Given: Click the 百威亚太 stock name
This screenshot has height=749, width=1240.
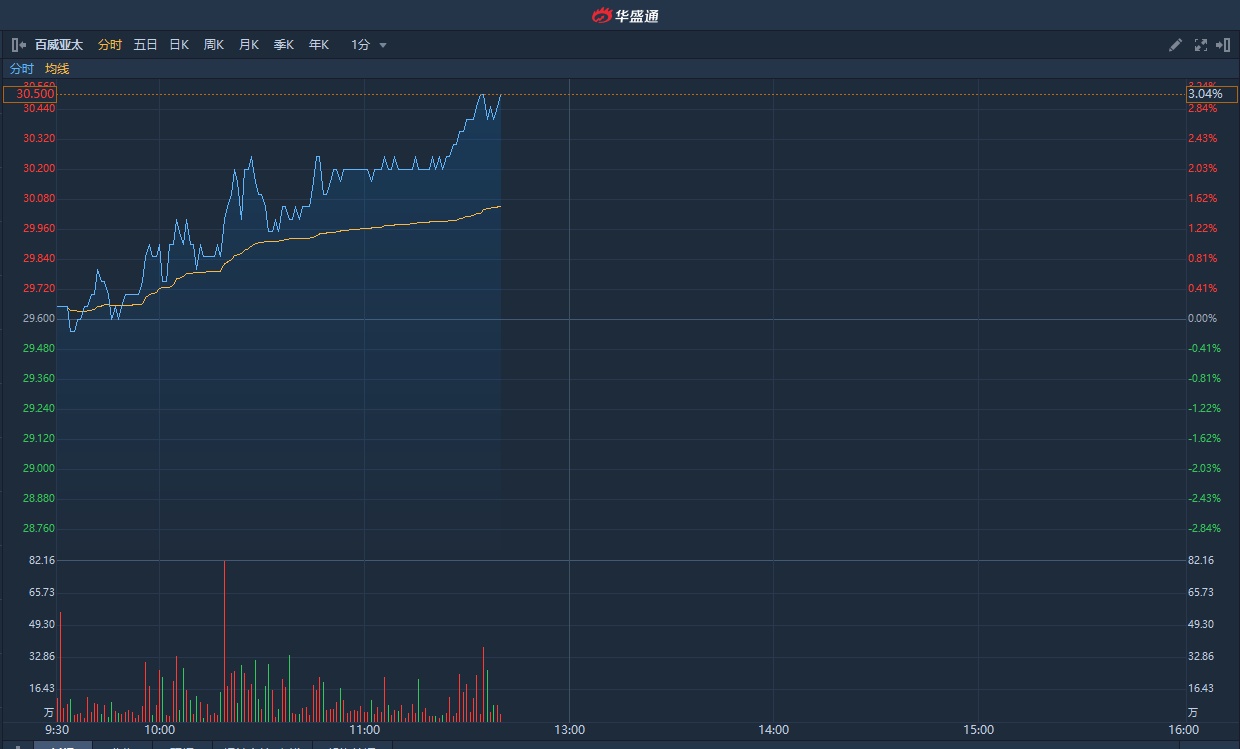Looking at the screenshot, I should pyautogui.click(x=59, y=45).
